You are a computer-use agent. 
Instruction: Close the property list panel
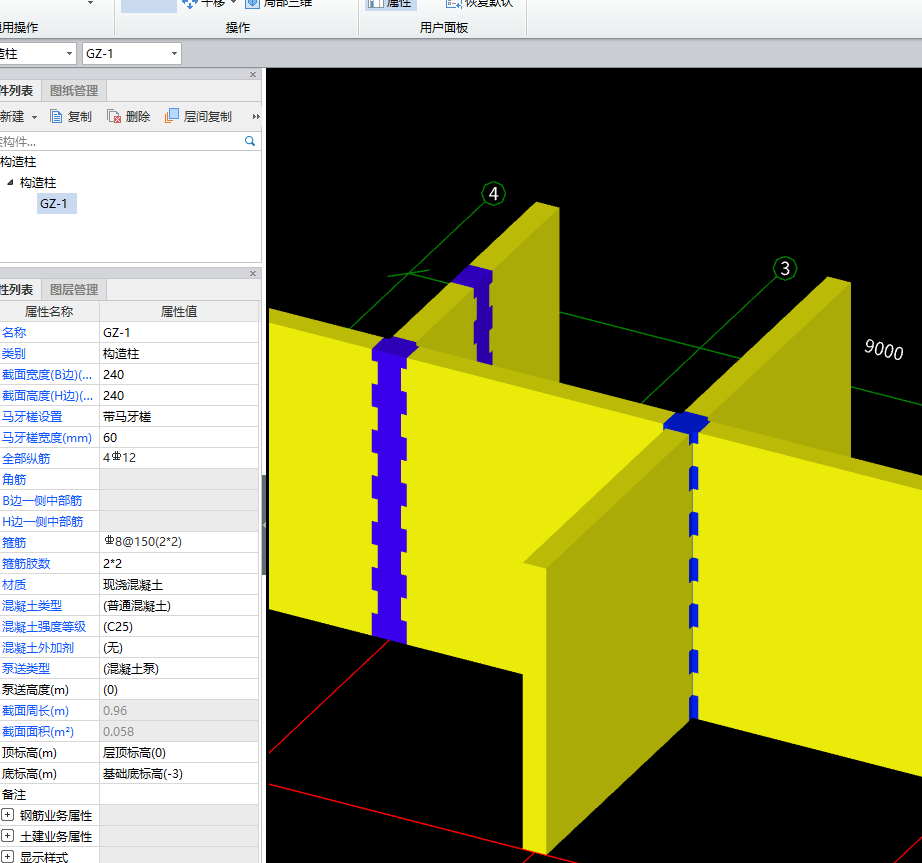coord(253,273)
